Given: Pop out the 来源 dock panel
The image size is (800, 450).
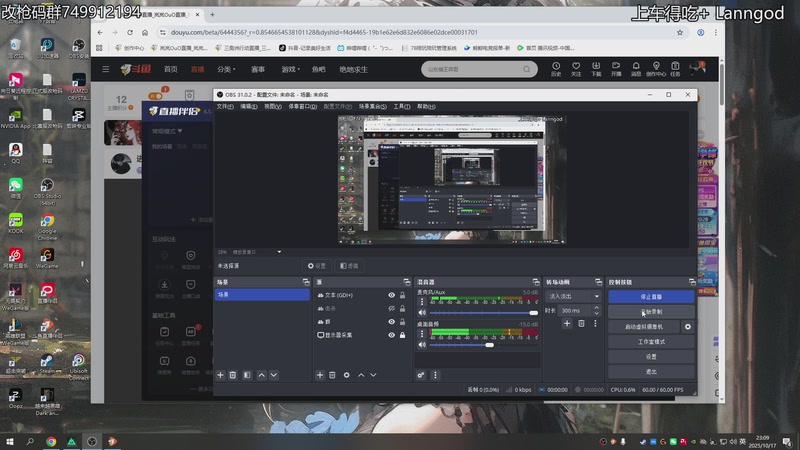Looking at the screenshot, I should click(407, 282).
